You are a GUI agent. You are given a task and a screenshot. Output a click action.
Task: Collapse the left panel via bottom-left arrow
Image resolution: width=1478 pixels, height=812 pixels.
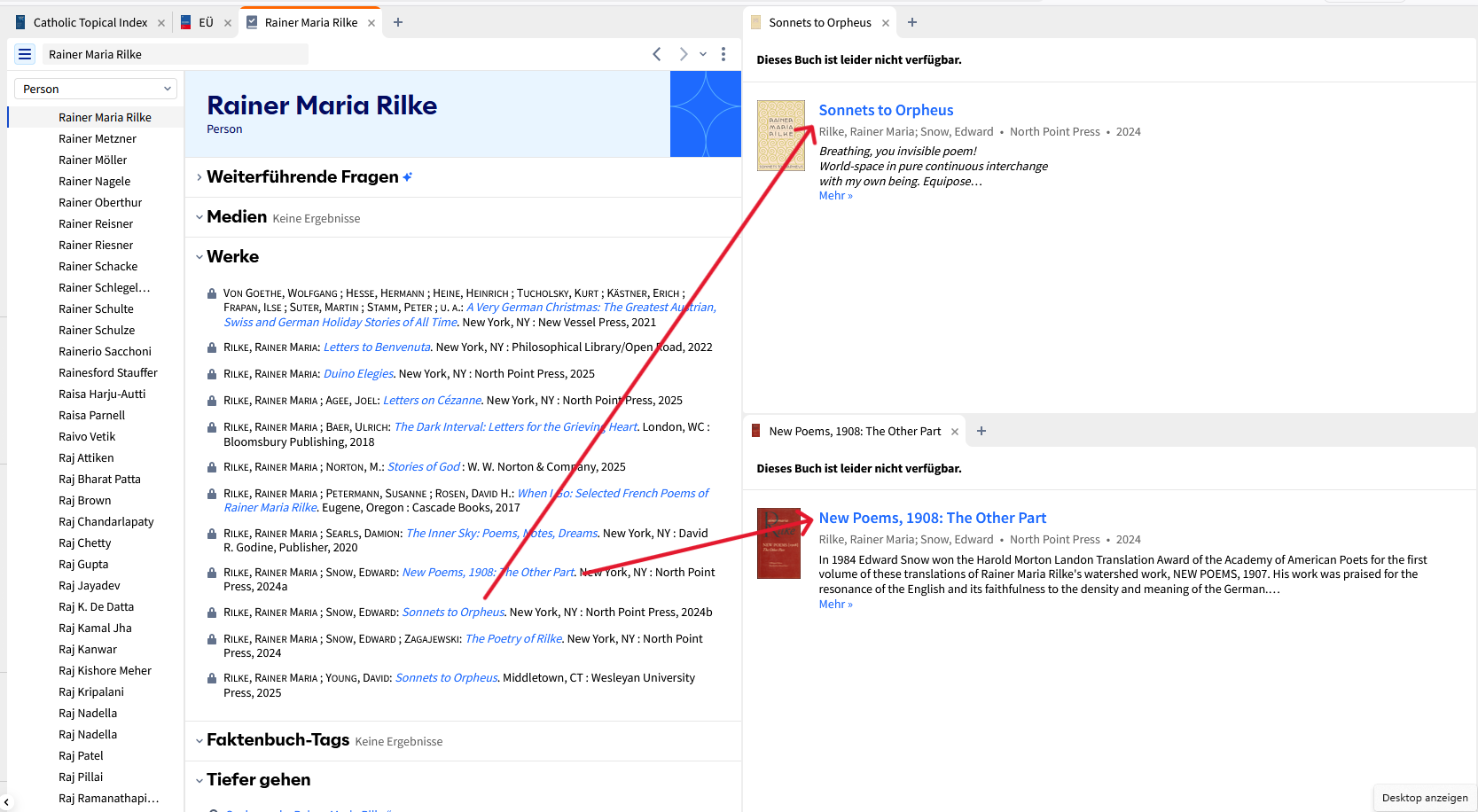(7, 800)
